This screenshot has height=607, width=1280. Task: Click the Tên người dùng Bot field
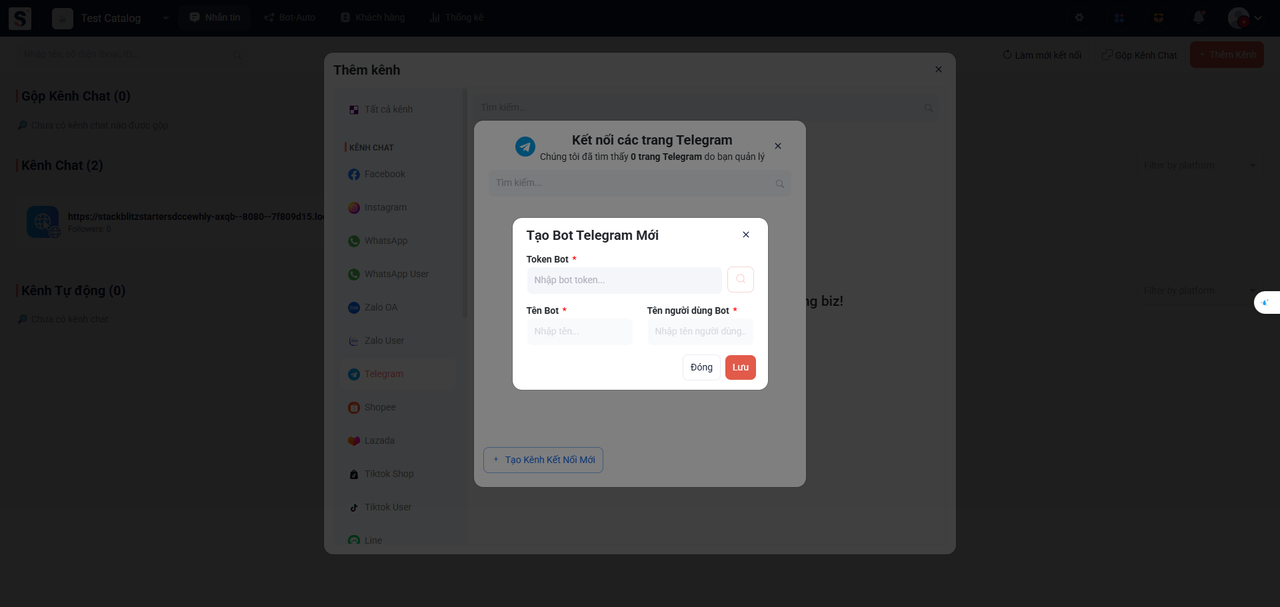click(x=700, y=331)
